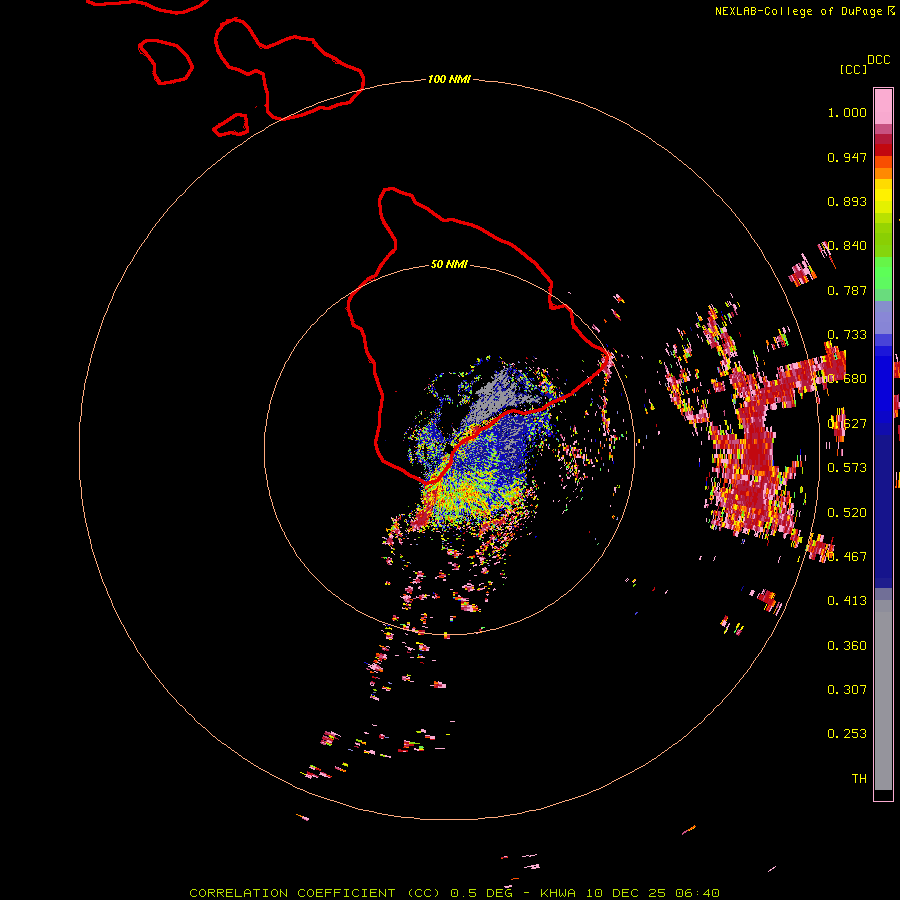Click the 0.733 color scale value
This screenshot has height=900, width=900.
pyautogui.click(x=847, y=335)
